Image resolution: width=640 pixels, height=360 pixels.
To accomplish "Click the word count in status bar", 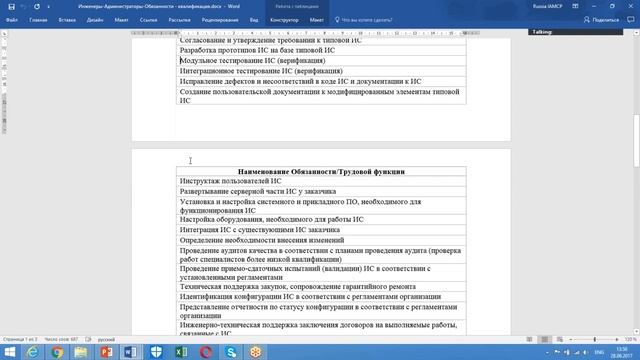I will [x=61, y=340].
